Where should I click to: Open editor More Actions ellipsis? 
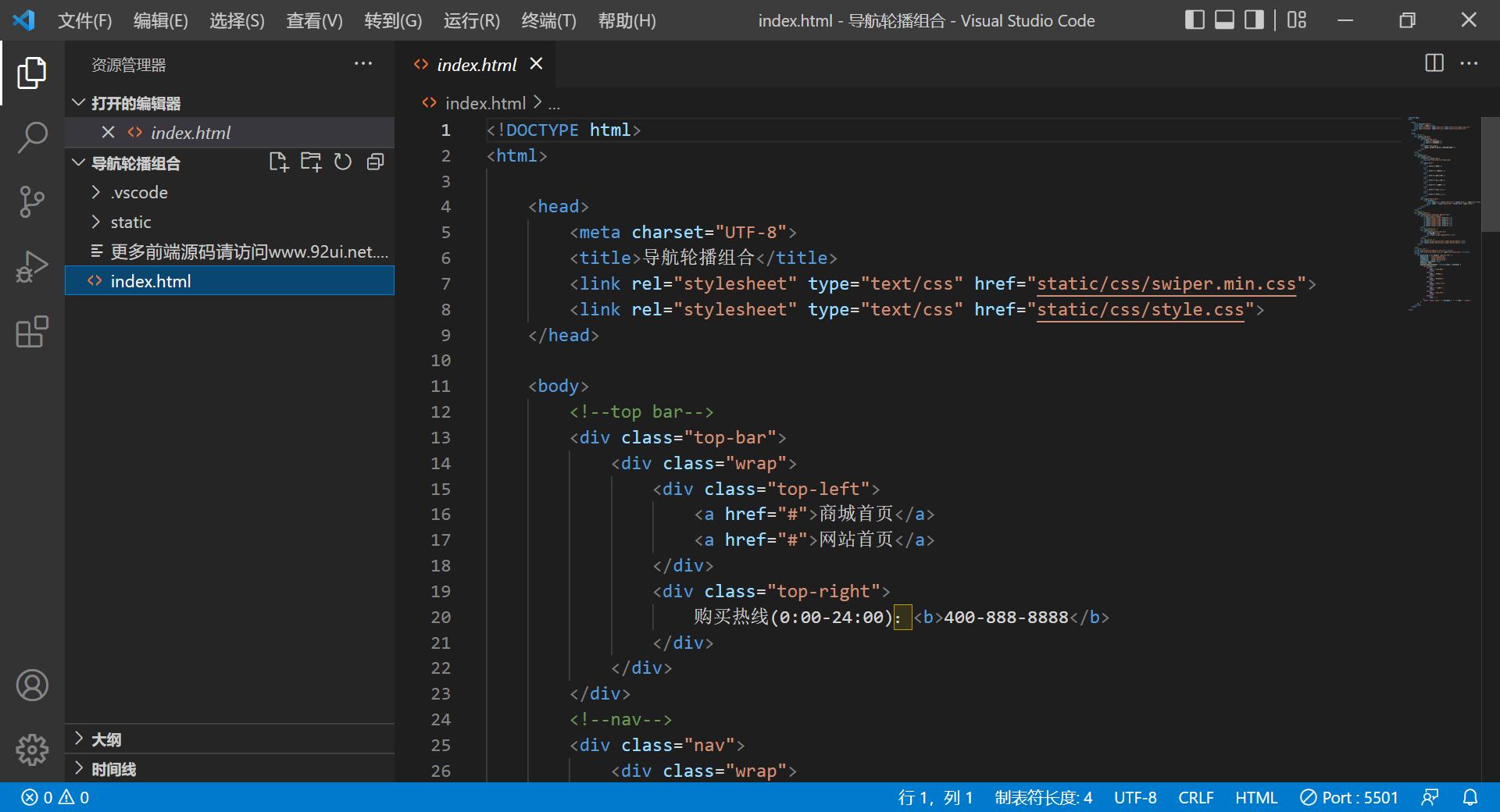coord(1469,63)
